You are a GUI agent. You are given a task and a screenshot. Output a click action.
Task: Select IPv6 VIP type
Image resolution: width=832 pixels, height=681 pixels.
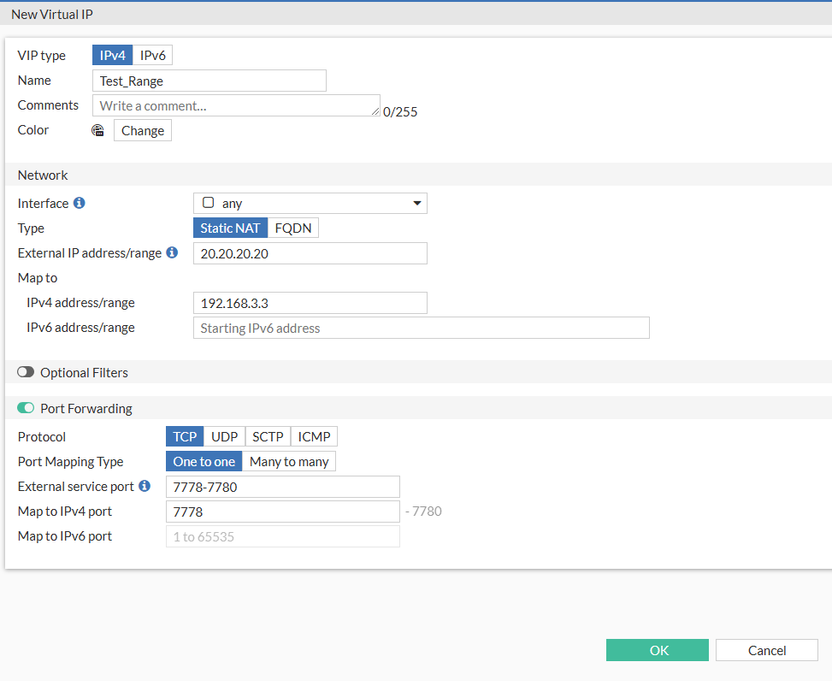coord(153,55)
